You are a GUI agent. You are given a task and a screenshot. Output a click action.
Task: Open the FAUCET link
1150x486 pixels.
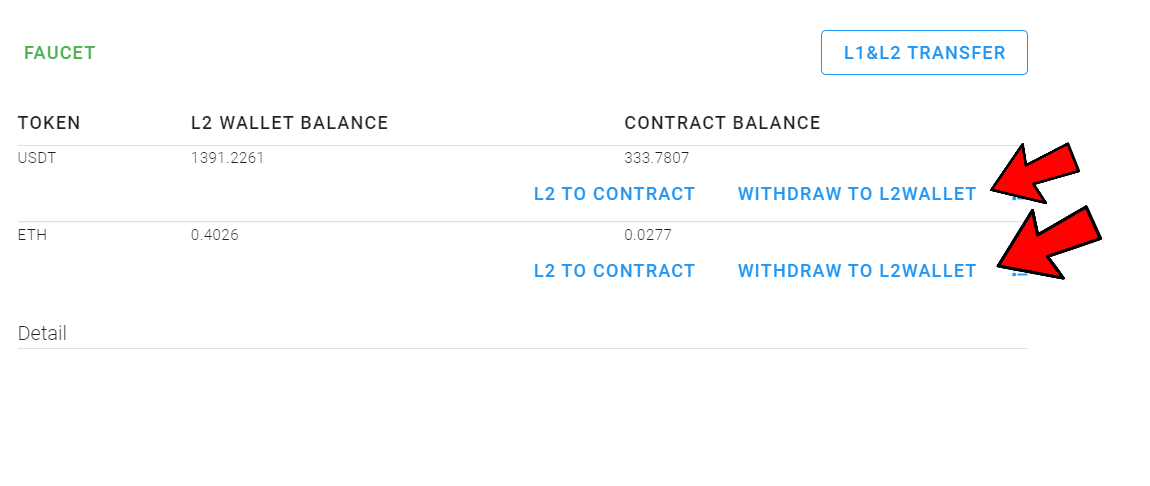pos(60,53)
